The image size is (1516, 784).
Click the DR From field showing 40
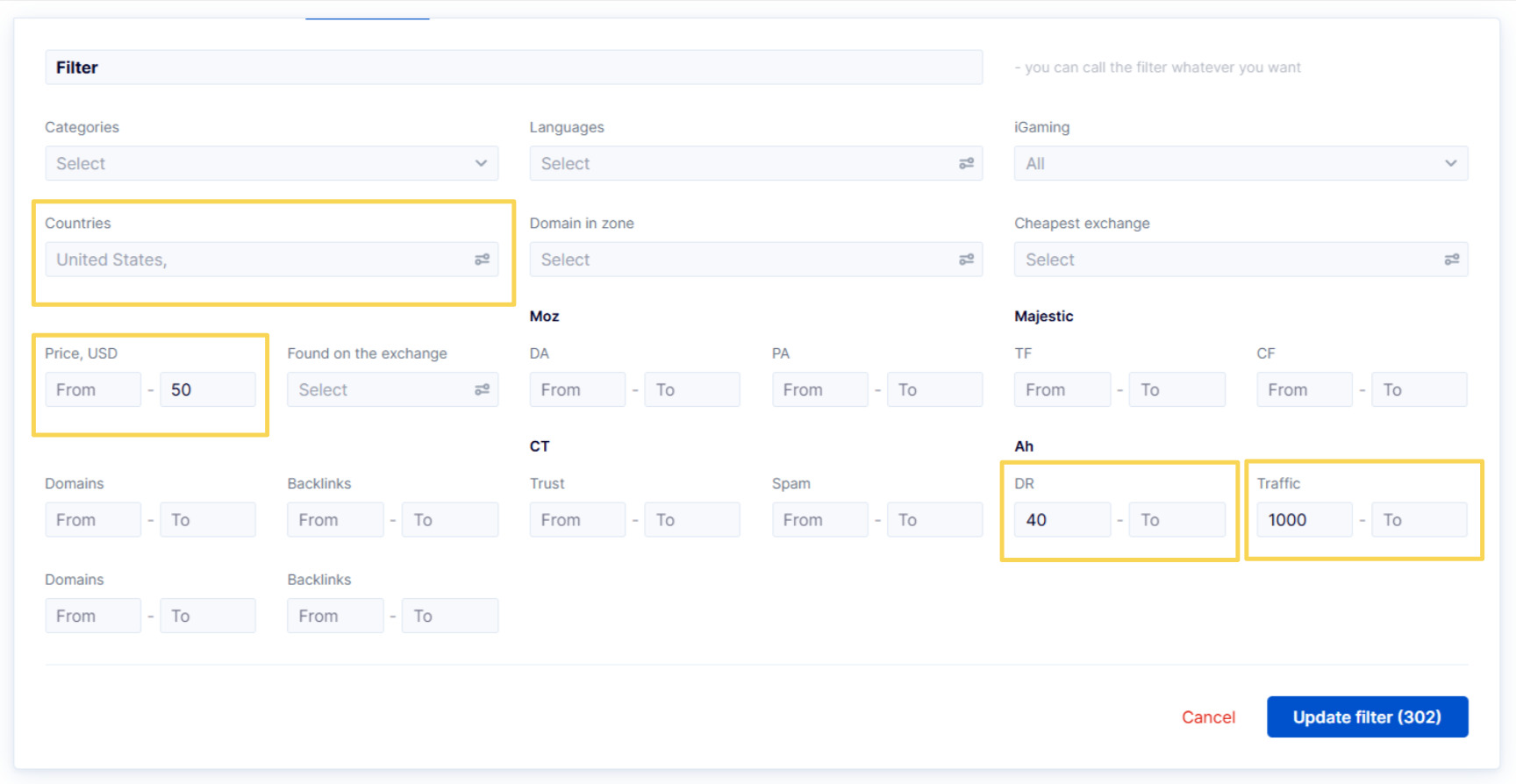tap(1062, 520)
